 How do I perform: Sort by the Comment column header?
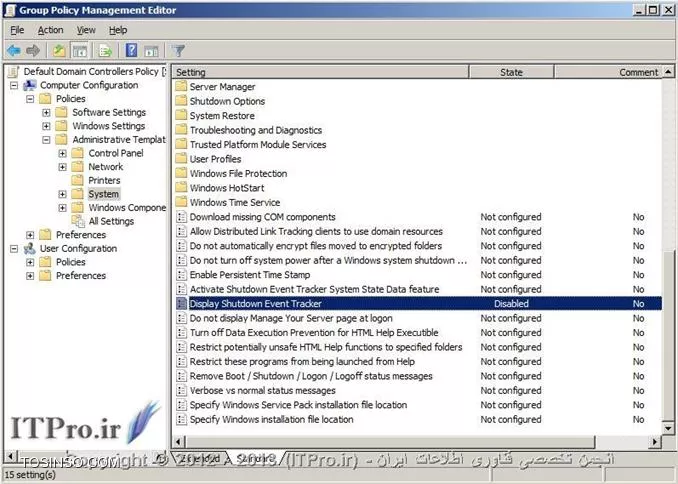coord(608,72)
